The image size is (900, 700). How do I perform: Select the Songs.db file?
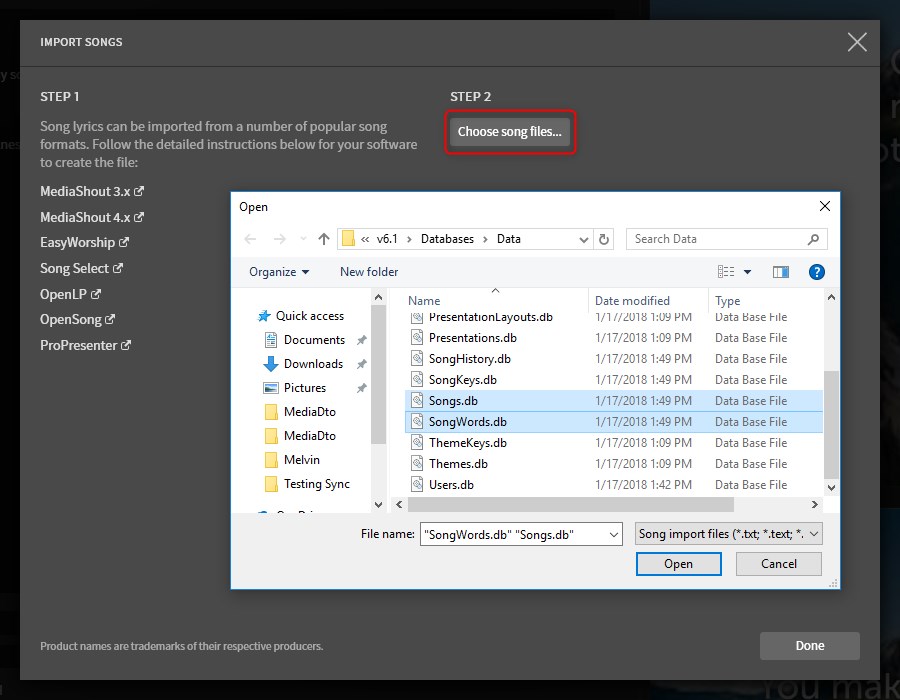pos(614,401)
